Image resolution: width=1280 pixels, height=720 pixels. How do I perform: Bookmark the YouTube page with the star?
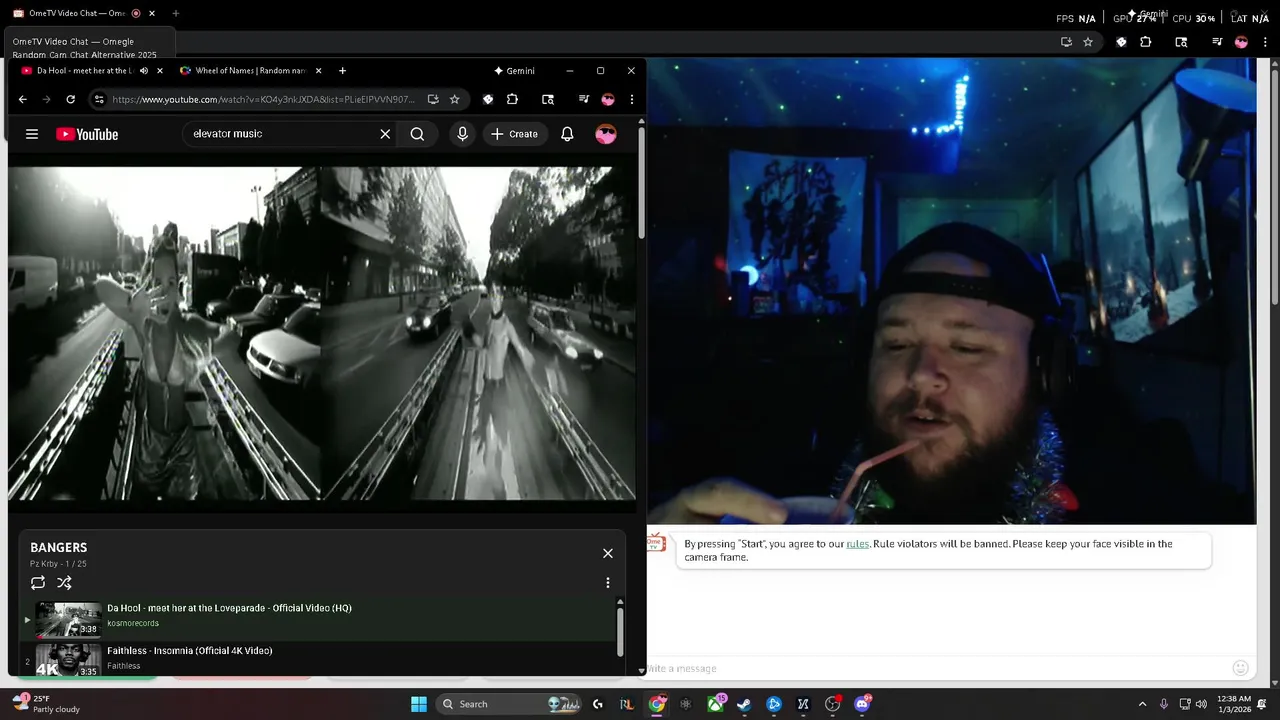click(x=454, y=99)
